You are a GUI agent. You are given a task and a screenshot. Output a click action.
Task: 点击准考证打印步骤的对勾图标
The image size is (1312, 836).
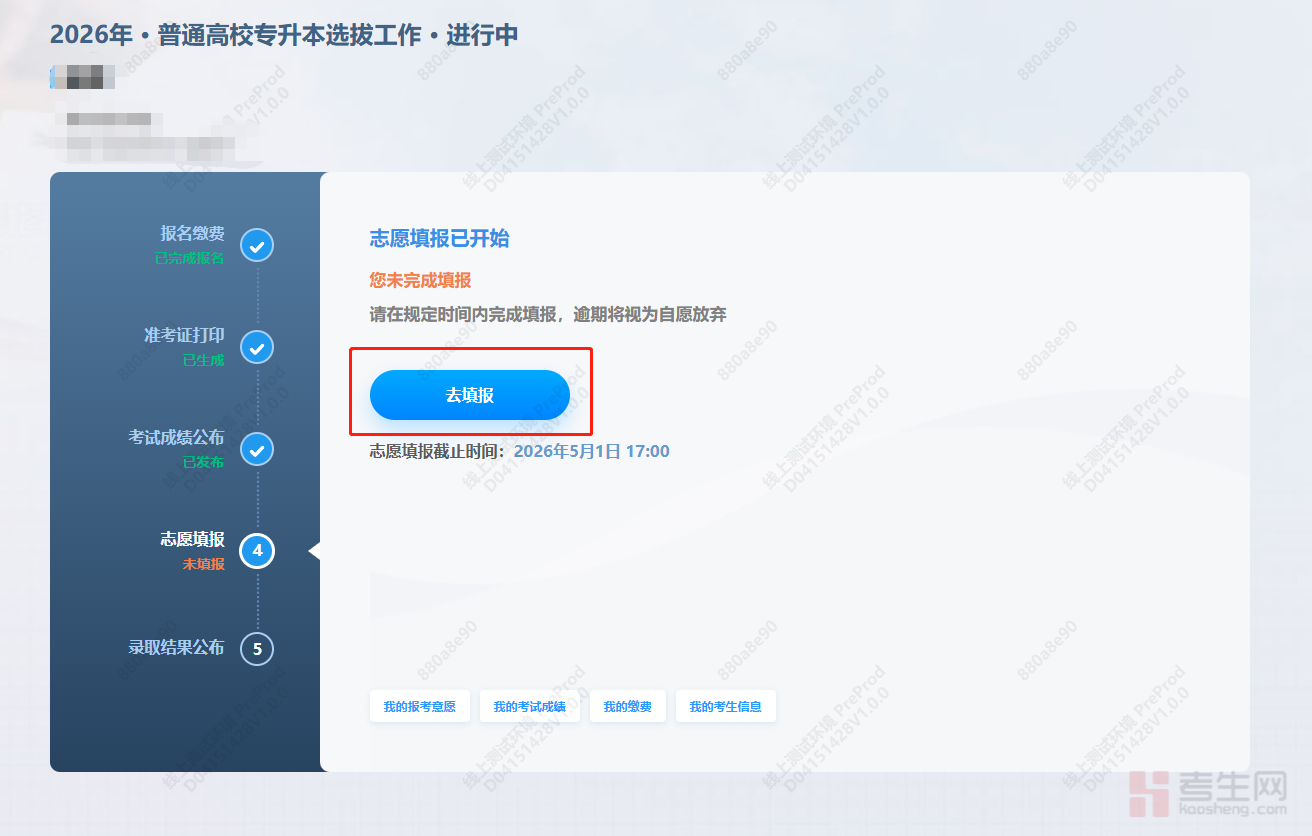256,347
